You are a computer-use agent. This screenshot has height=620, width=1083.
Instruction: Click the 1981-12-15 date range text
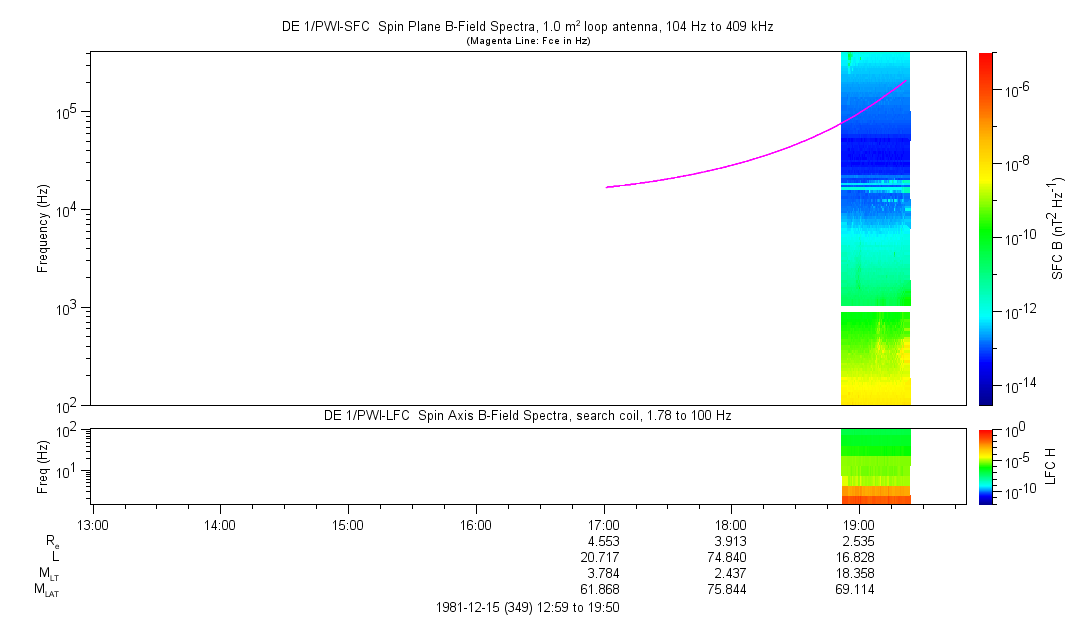click(527, 607)
